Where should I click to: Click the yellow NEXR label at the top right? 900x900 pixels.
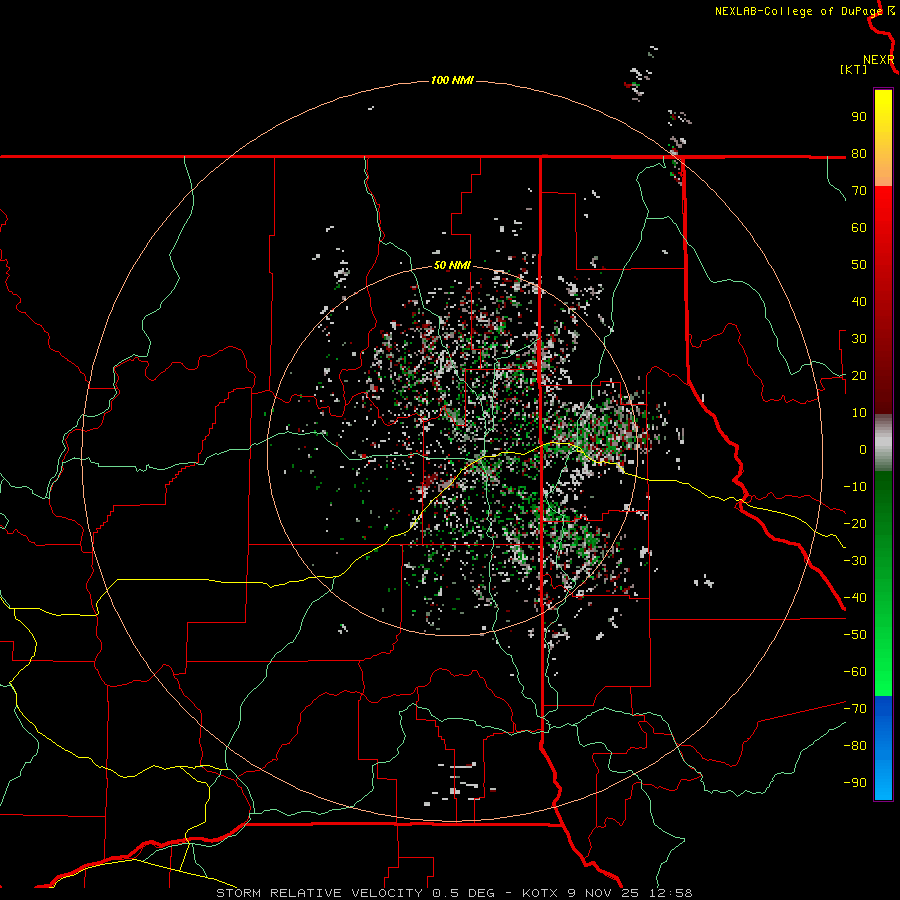(x=878, y=60)
